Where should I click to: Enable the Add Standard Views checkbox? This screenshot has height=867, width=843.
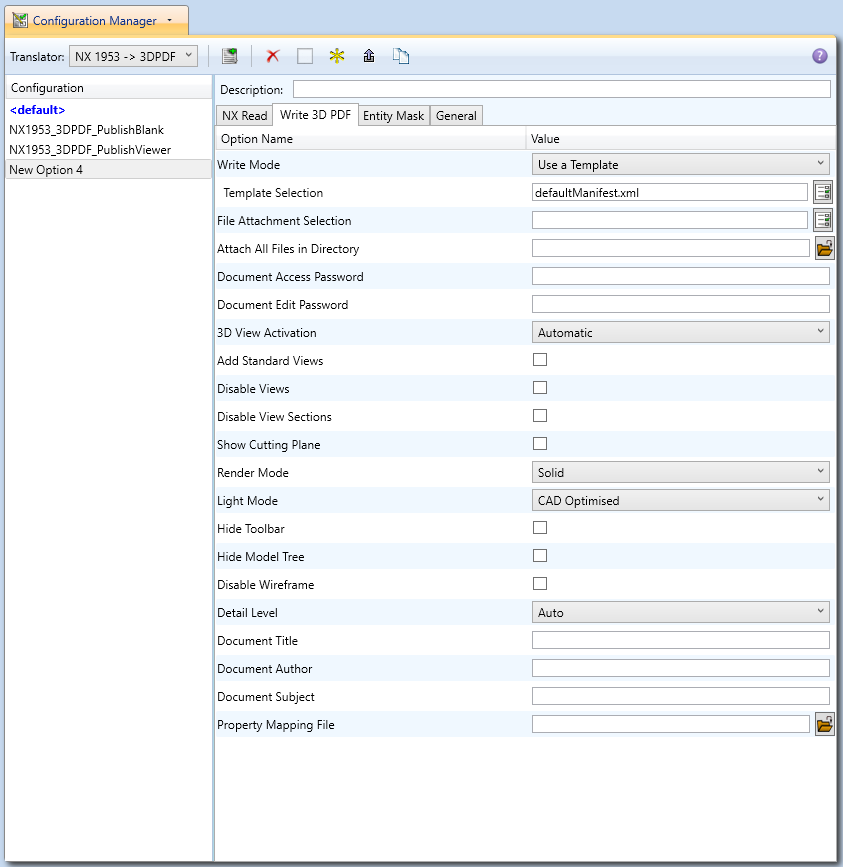[540, 360]
